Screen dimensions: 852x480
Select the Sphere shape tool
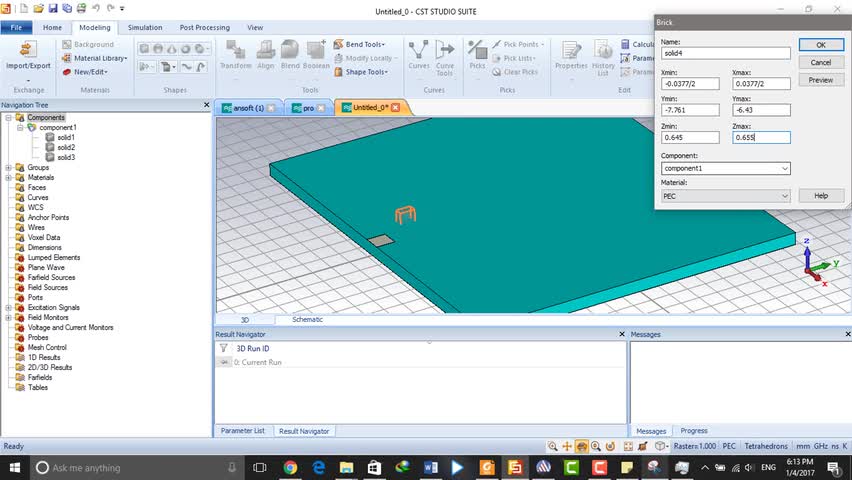coord(158,49)
